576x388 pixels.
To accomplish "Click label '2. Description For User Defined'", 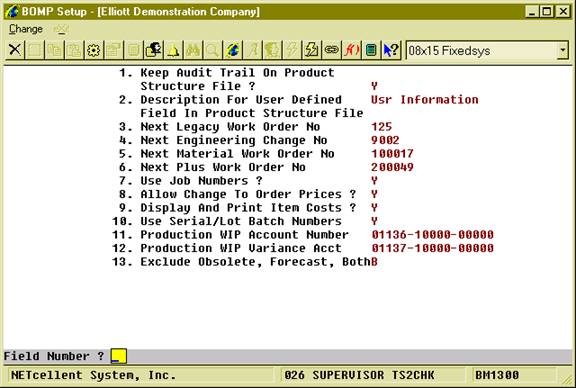I will click(230, 100).
